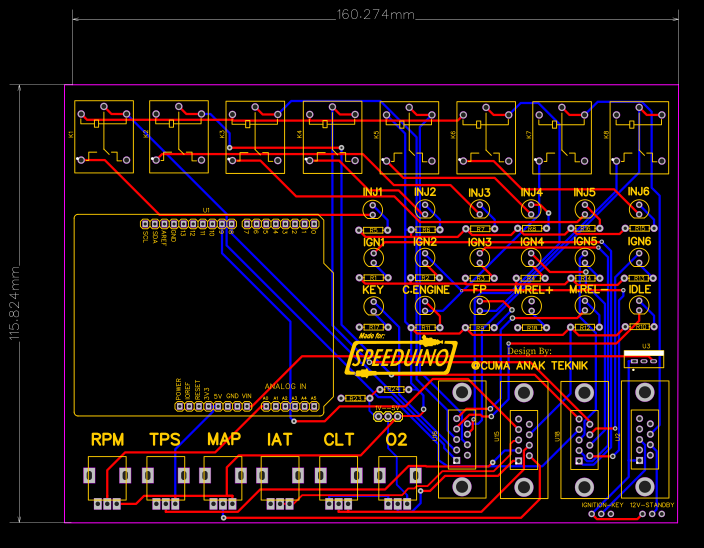Select relay K7 footprint
This screenshot has height=548, width=704.
click(x=562, y=138)
